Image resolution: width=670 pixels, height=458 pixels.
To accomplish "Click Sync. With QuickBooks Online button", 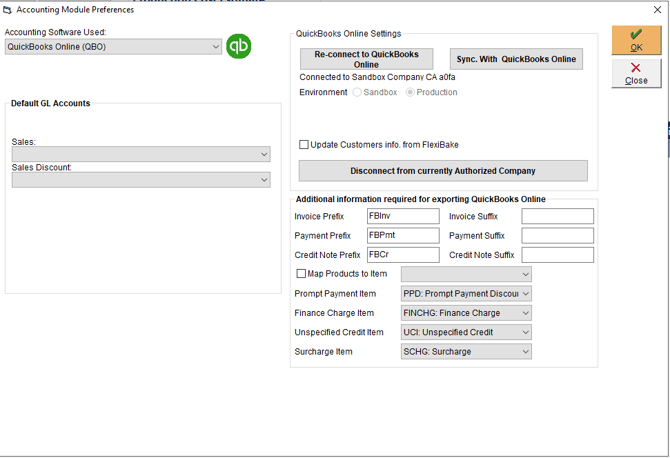I will pos(516,59).
